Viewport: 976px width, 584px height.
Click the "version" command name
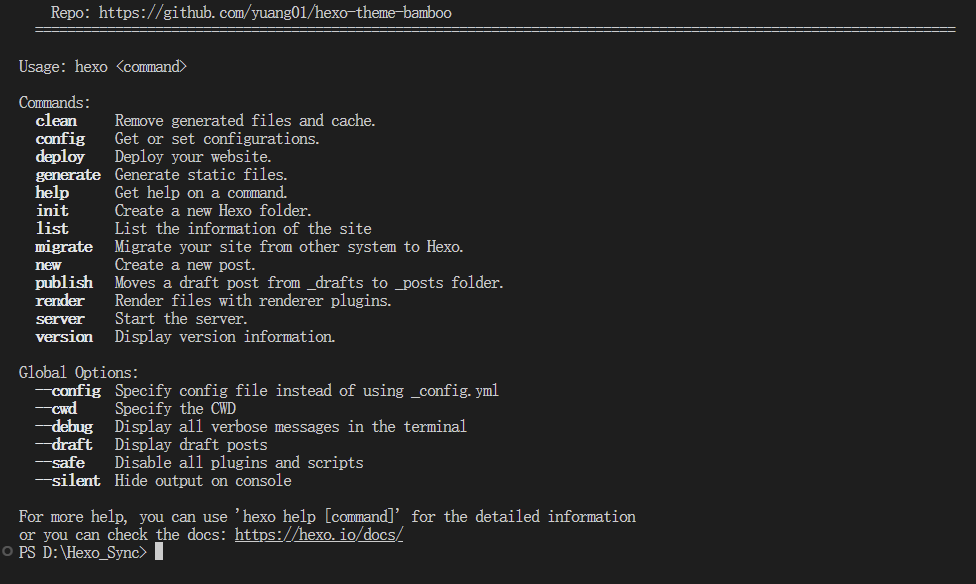64,337
